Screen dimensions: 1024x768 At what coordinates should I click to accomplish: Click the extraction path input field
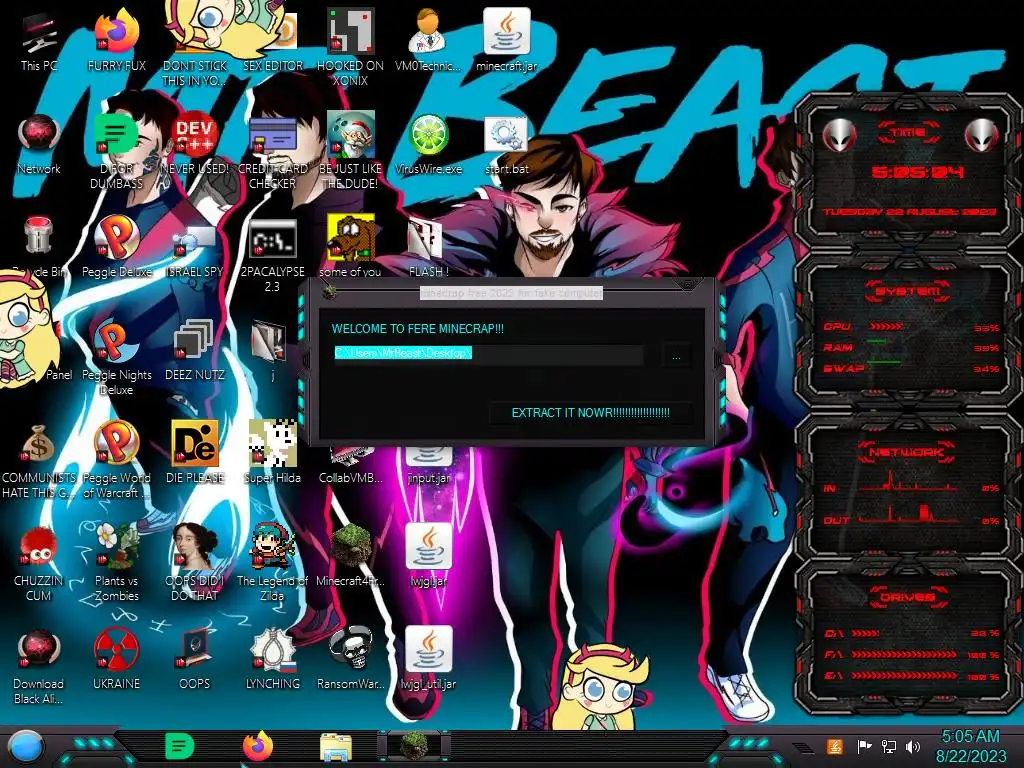488,353
